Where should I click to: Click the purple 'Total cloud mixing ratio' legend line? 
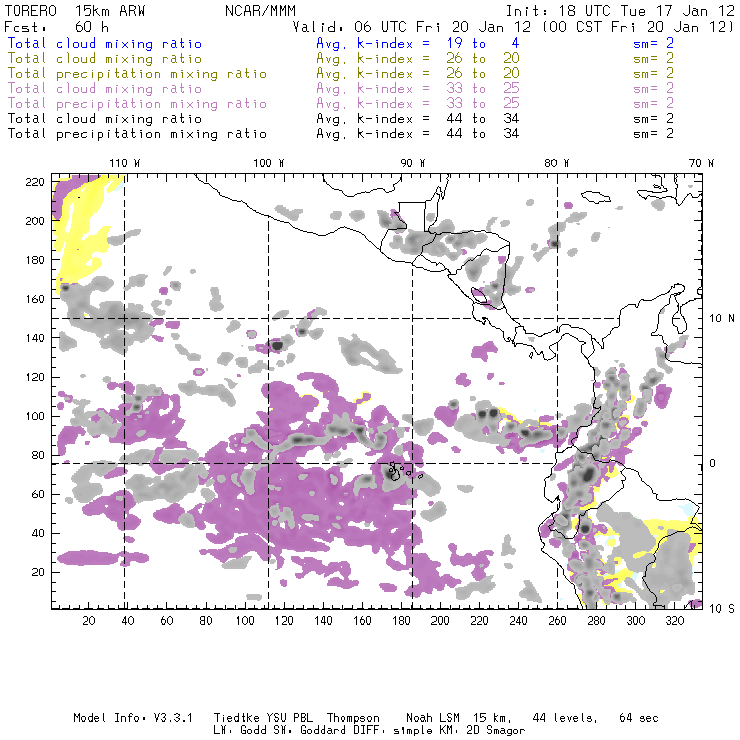tap(105, 89)
